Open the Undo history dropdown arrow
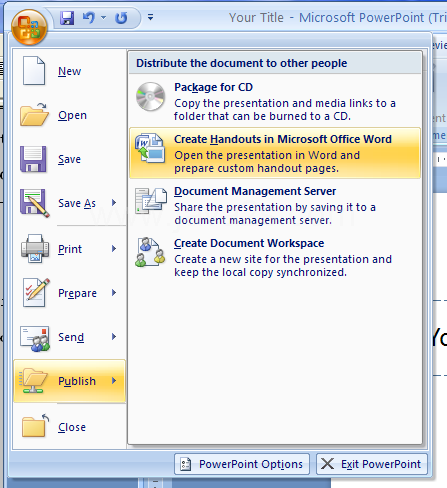This screenshot has width=447, height=488. (x=104, y=17)
